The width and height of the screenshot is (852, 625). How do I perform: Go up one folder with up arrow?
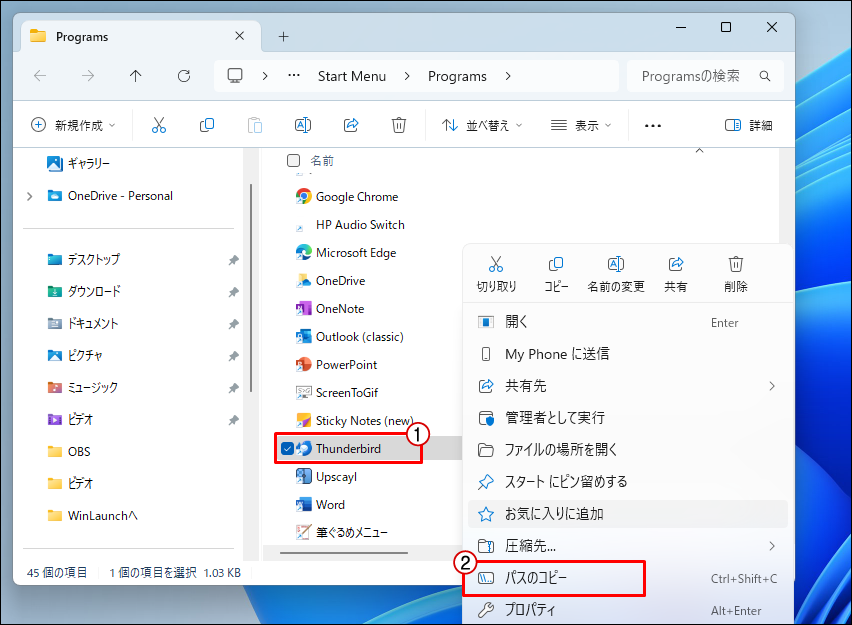pyautogui.click(x=136, y=76)
